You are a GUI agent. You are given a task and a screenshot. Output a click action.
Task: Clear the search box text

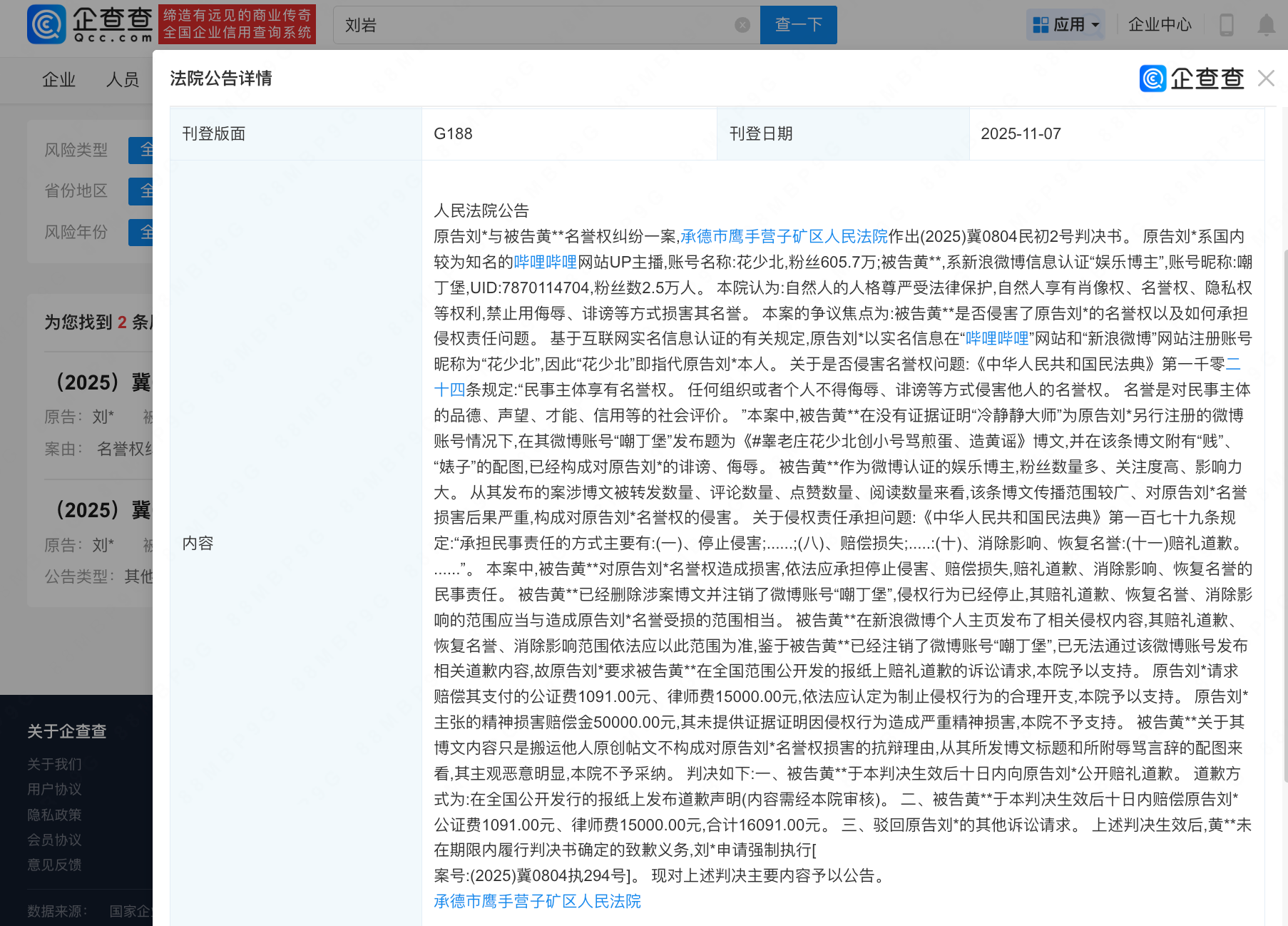742,25
